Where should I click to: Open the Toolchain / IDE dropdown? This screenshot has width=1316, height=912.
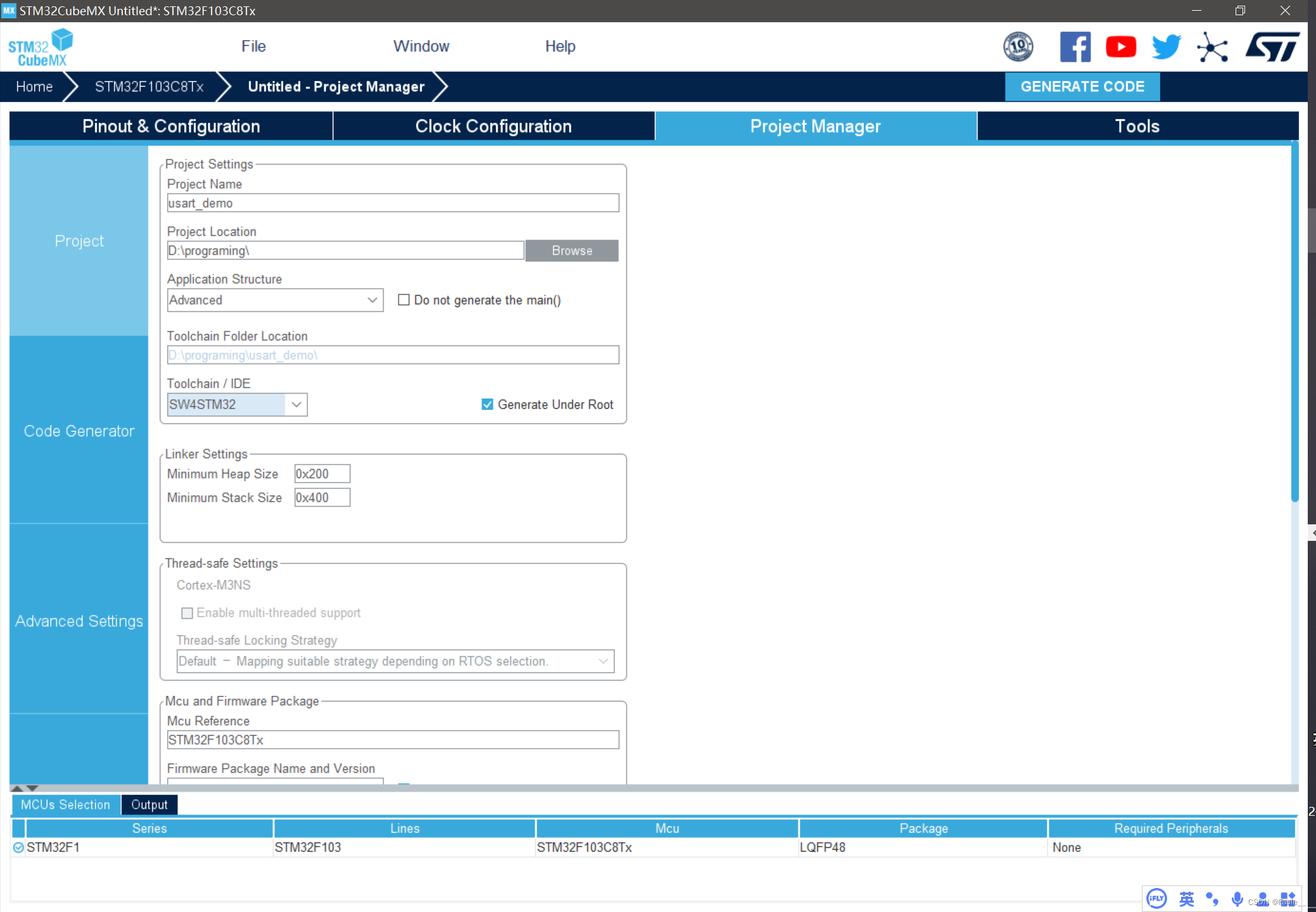pos(237,404)
